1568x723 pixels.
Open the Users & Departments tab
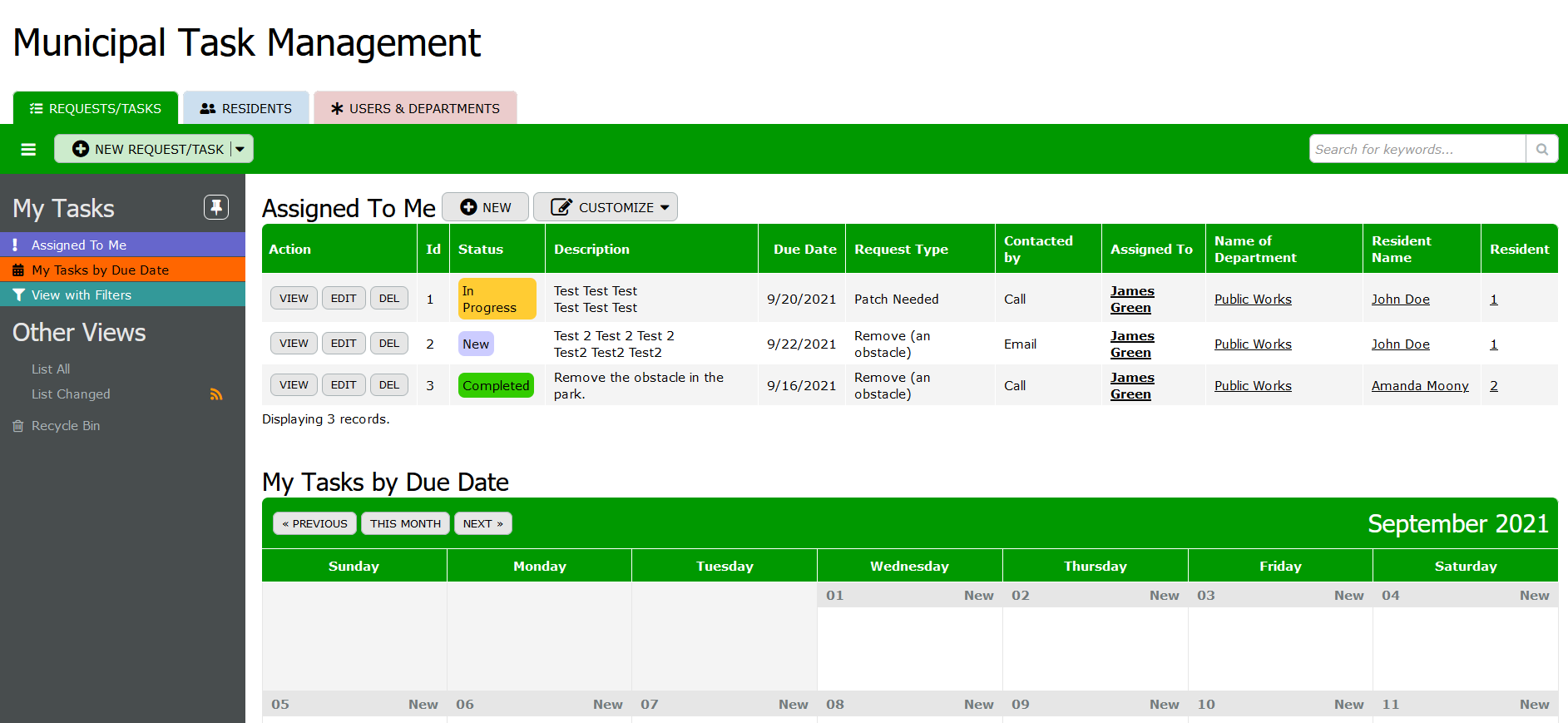pos(415,108)
